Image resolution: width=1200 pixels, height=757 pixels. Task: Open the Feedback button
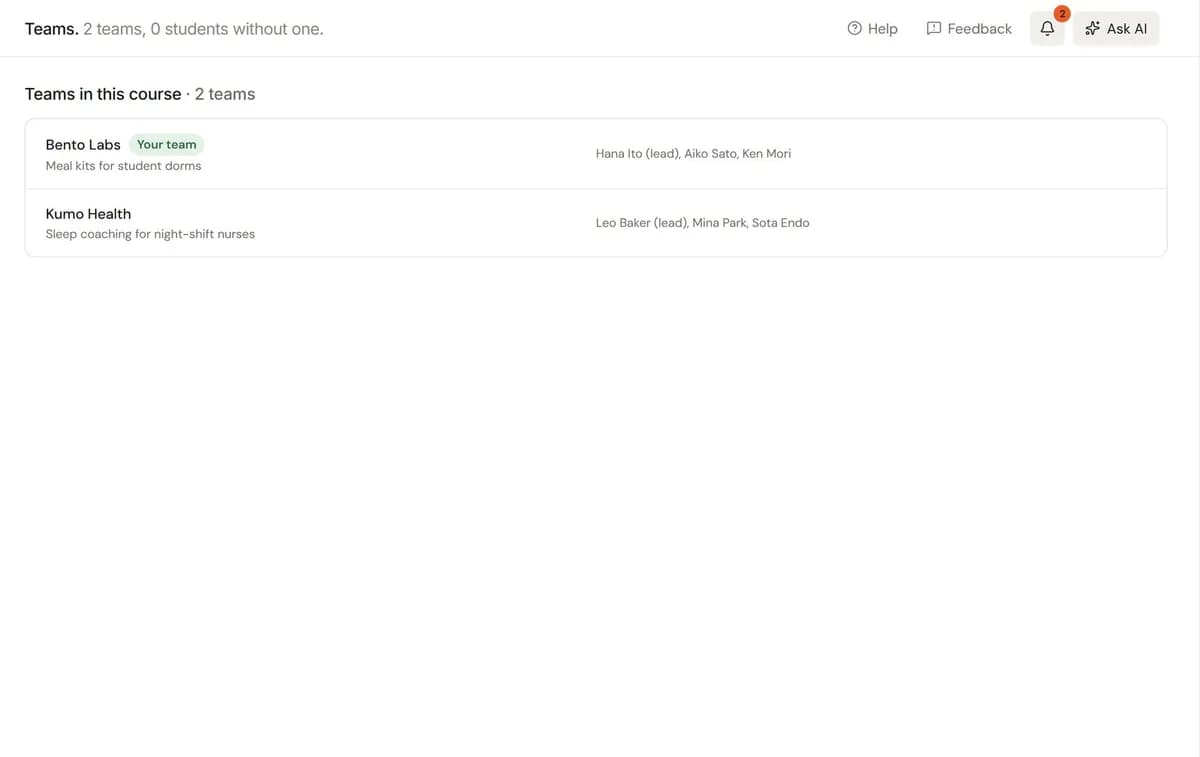click(x=969, y=29)
